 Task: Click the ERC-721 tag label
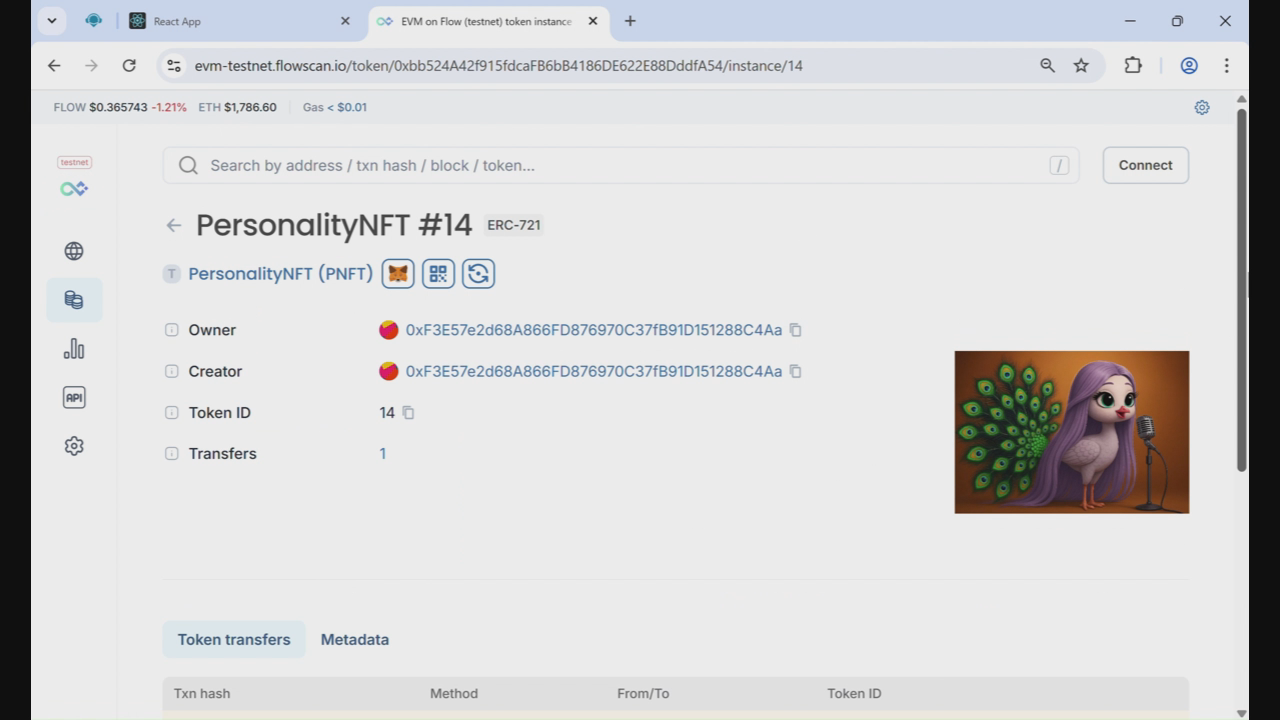pyautogui.click(x=514, y=225)
